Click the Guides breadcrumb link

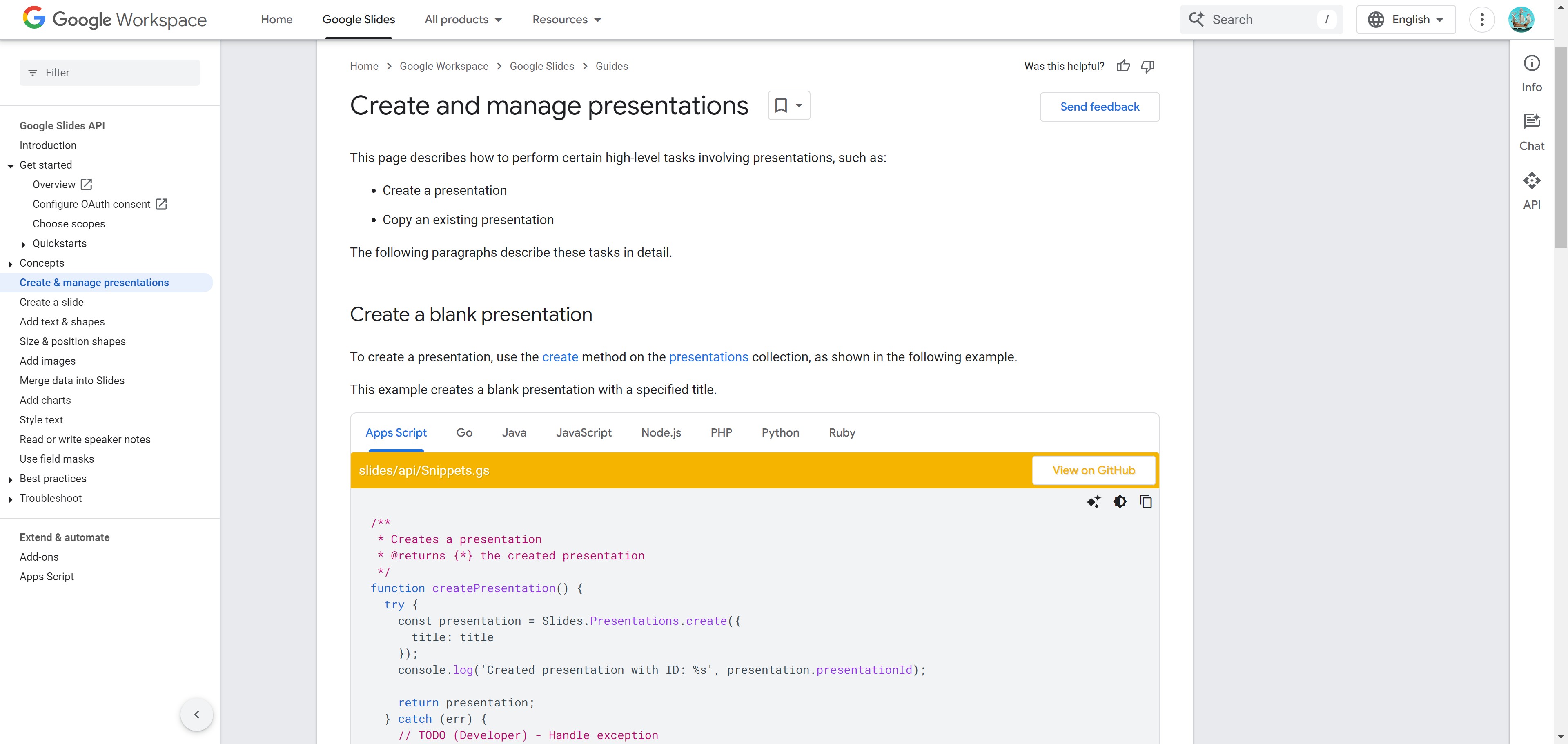pyautogui.click(x=612, y=67)
